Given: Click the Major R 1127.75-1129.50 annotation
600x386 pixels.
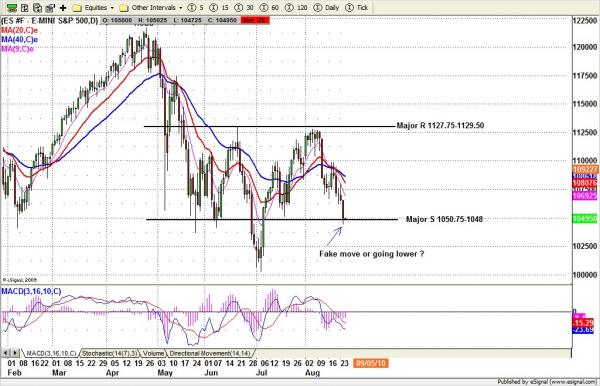Looking at the screenshot, I should click(x=440, y=125).
